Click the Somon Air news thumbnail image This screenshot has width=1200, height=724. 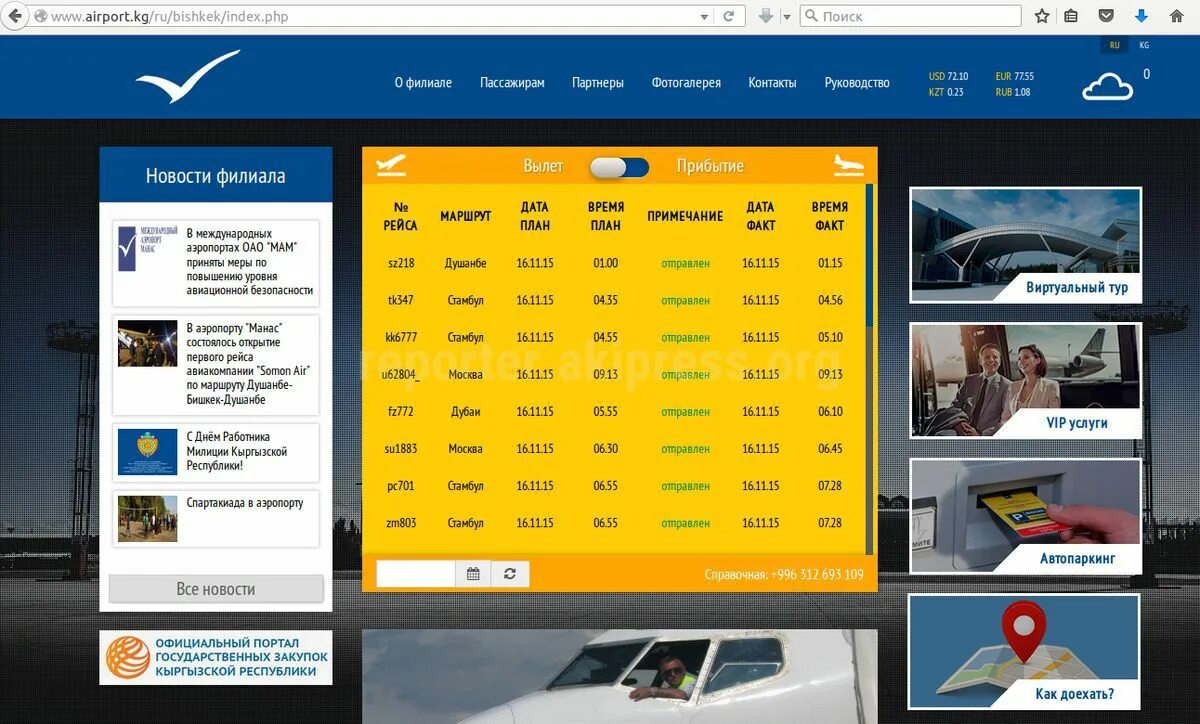(147, 344)
